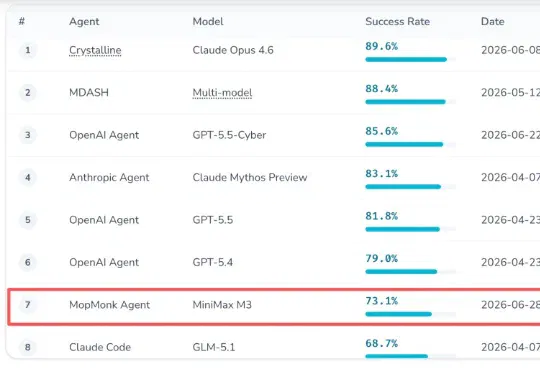Select the Anthropic Agent cell

(x=109, y=177)
